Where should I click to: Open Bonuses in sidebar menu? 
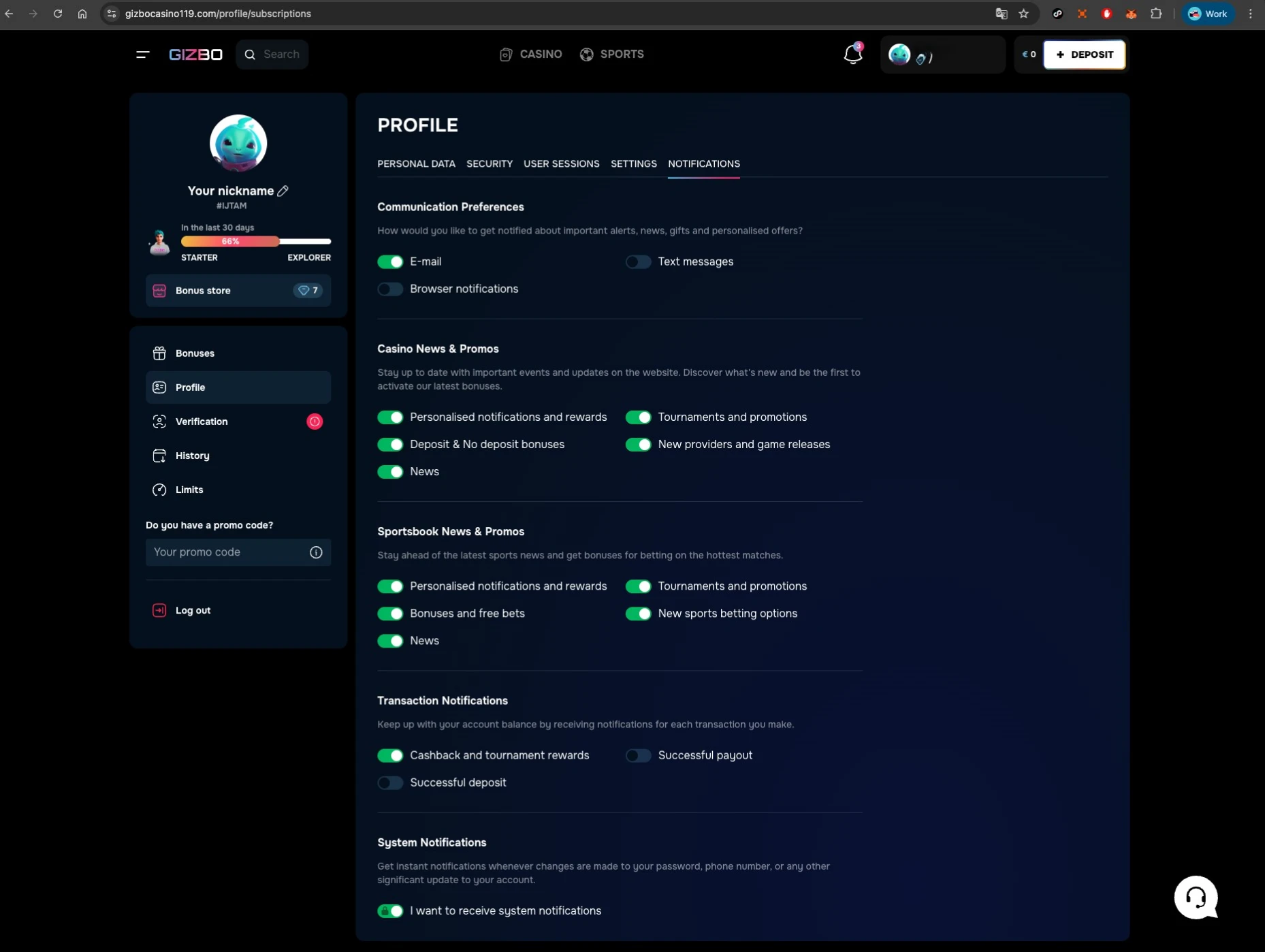click(x=238, y=353)
